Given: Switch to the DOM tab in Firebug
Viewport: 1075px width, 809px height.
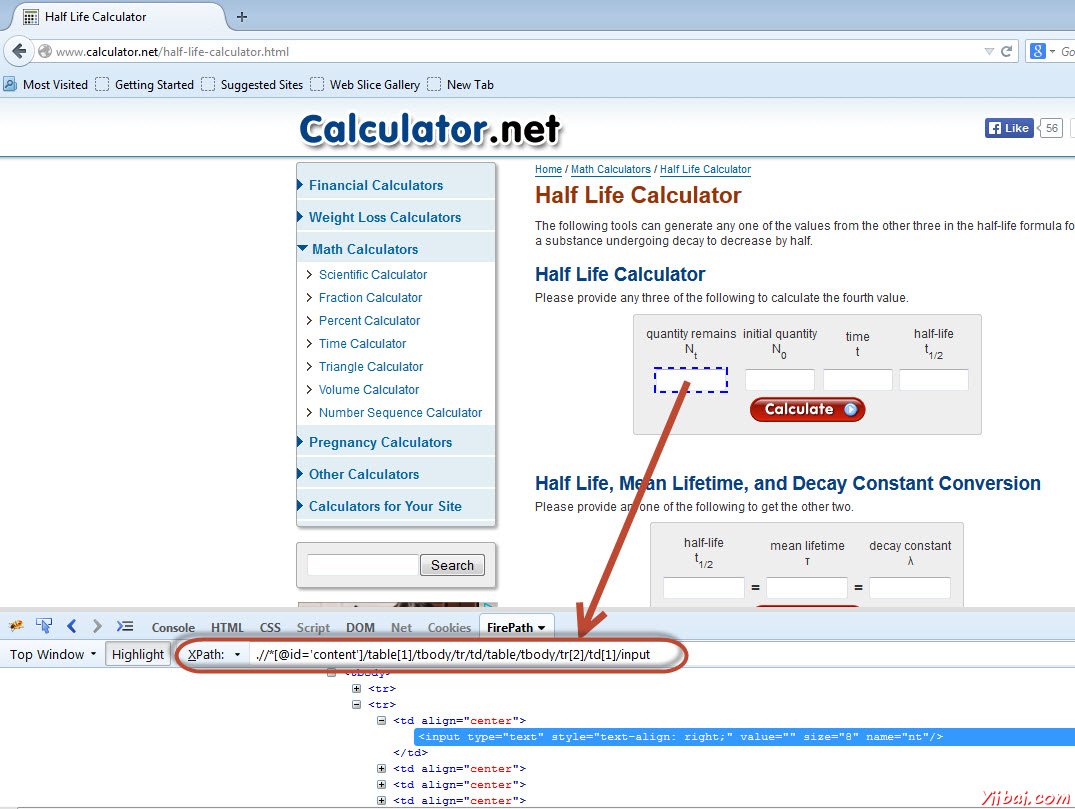Looking at the screenshot, I should coord(360,627).
